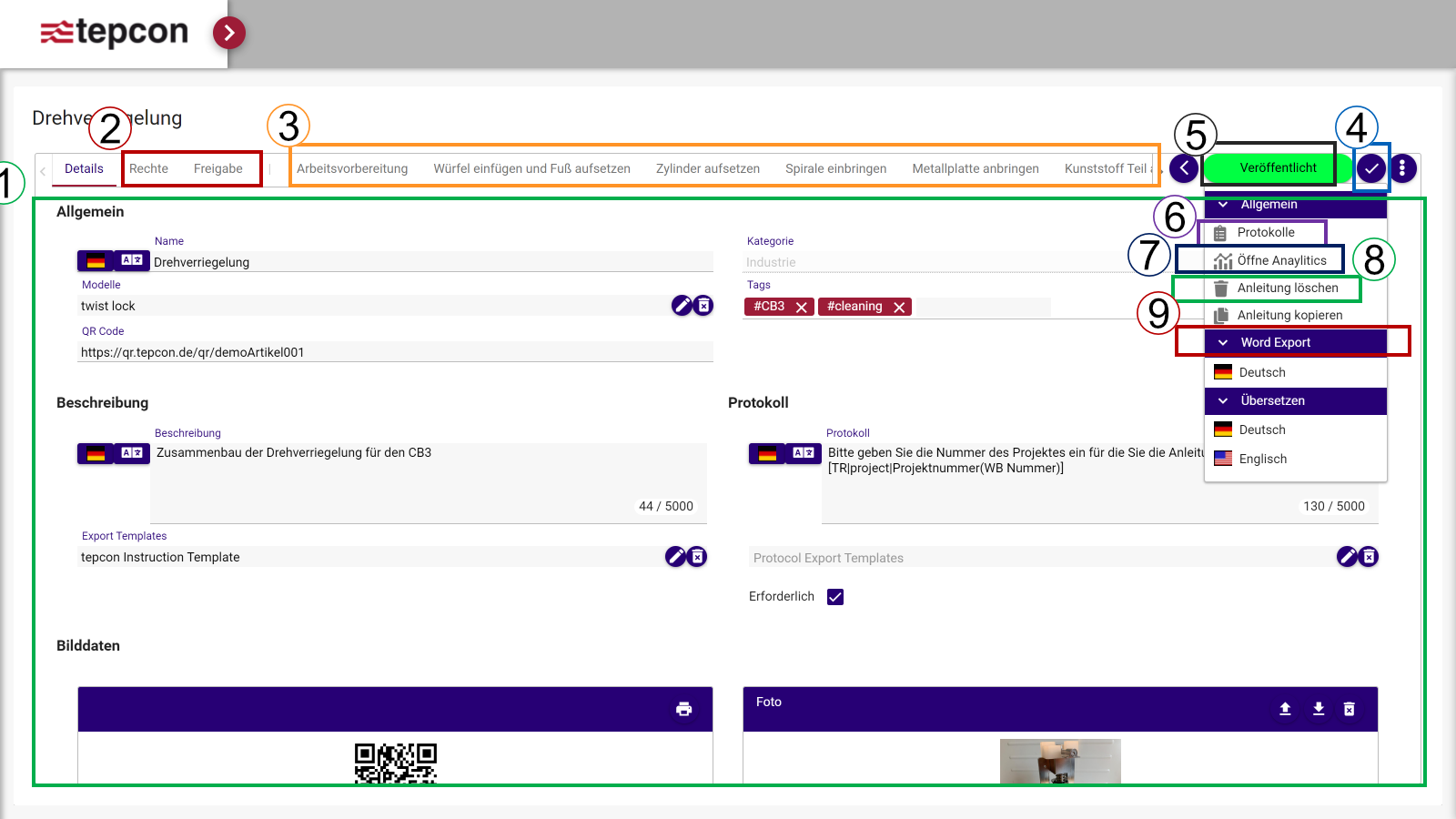The image size is (1456, 819).
Task: Open the three-dot more options menu
Action: tap(1402, 168)
